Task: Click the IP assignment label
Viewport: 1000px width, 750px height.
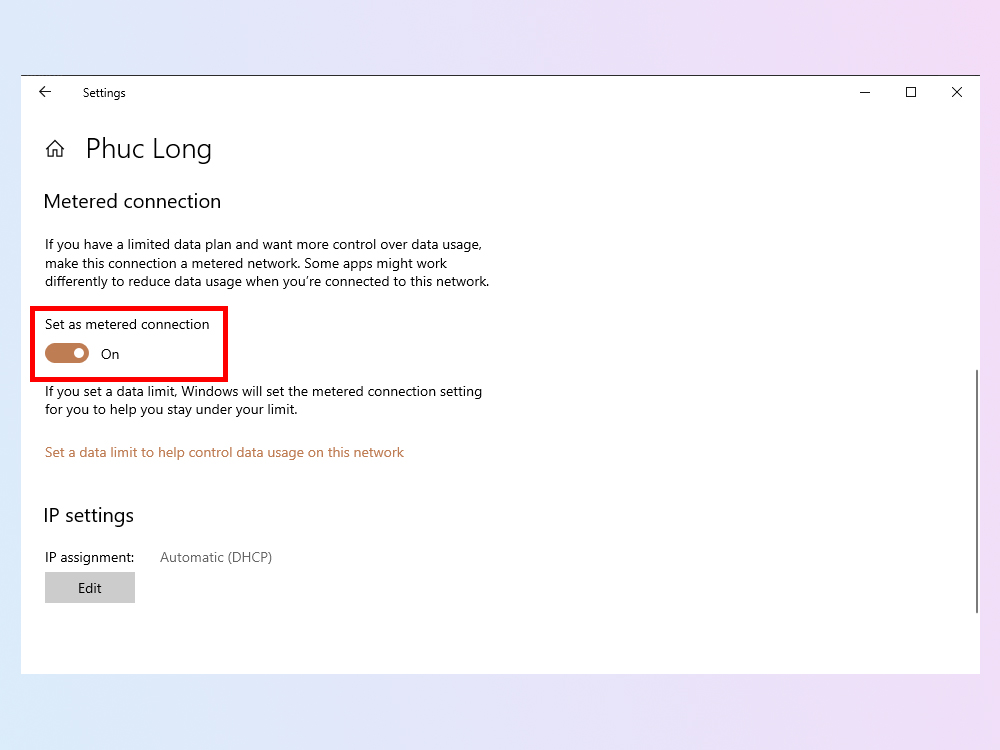Action: point(89,557)
